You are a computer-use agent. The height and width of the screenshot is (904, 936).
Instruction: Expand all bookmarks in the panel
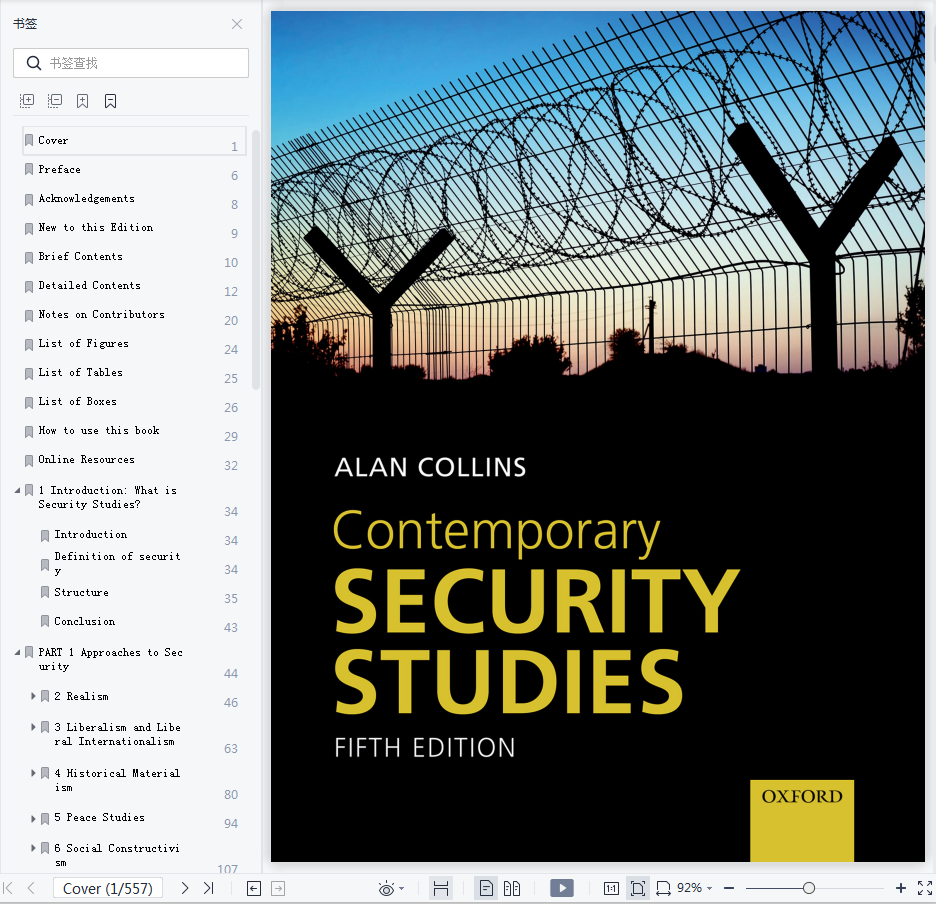click(27, 100)
